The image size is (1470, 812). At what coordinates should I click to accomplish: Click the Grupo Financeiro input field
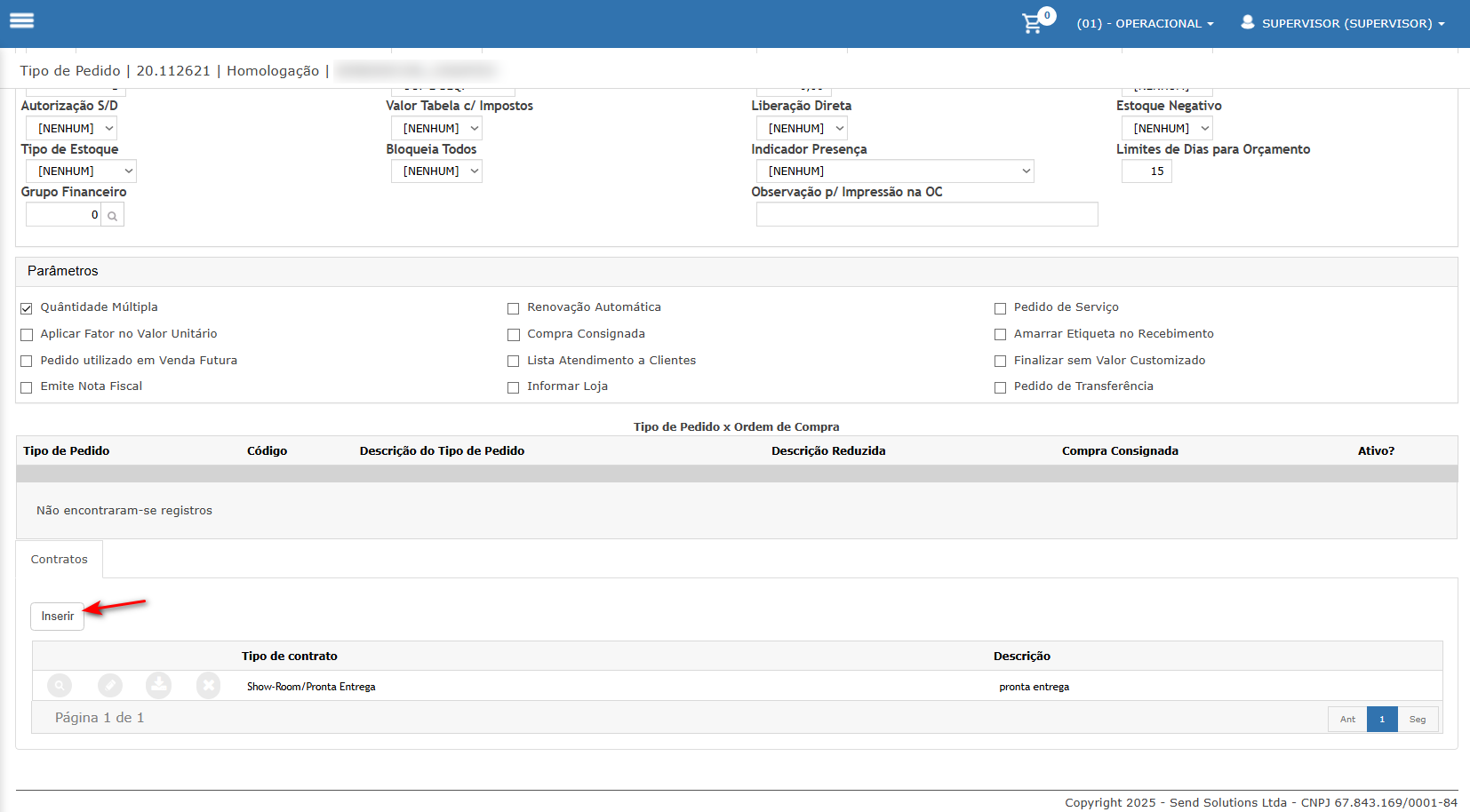pyautogui.click(x=63, y=215)
